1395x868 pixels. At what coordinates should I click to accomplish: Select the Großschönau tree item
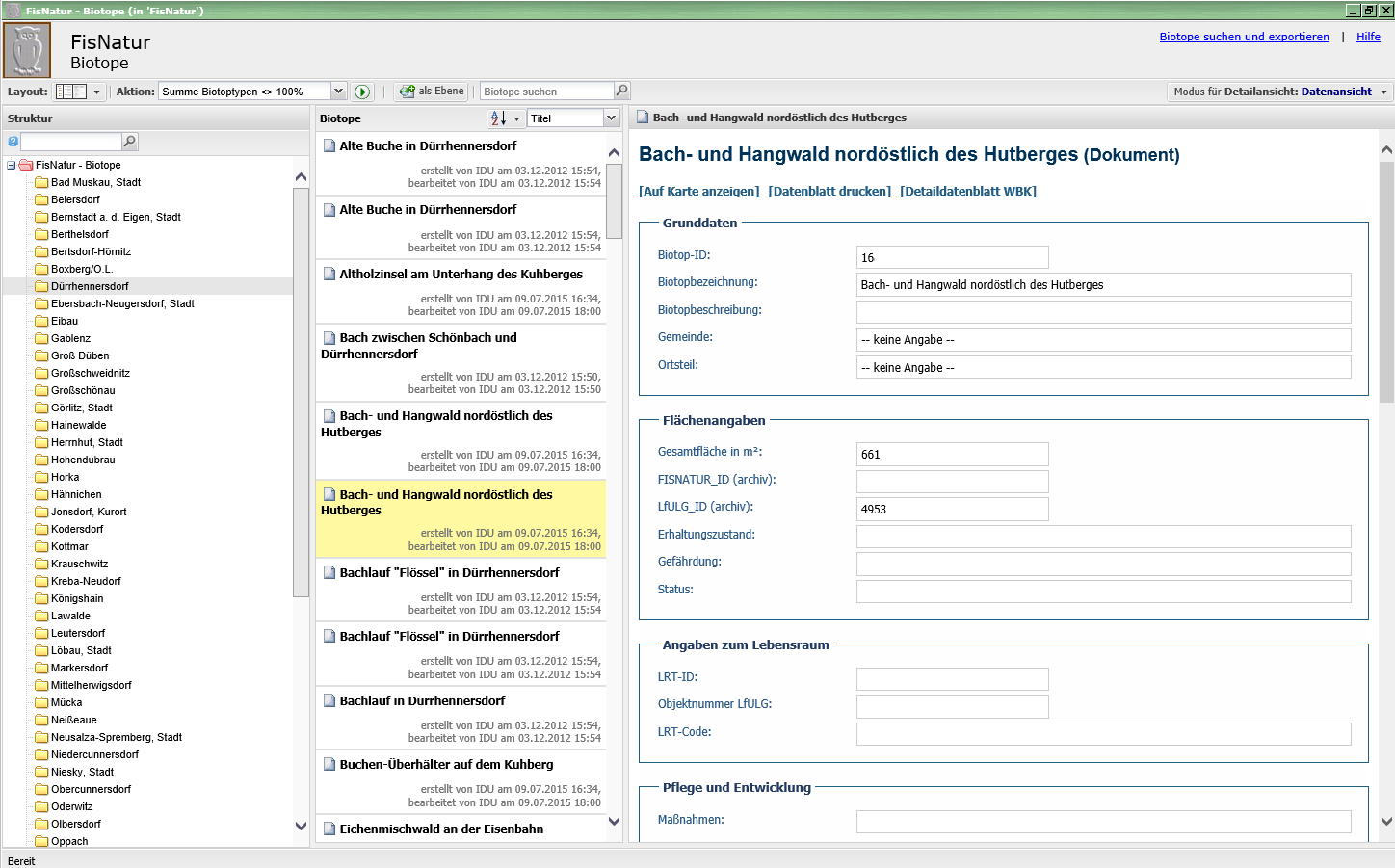(83, 390)
